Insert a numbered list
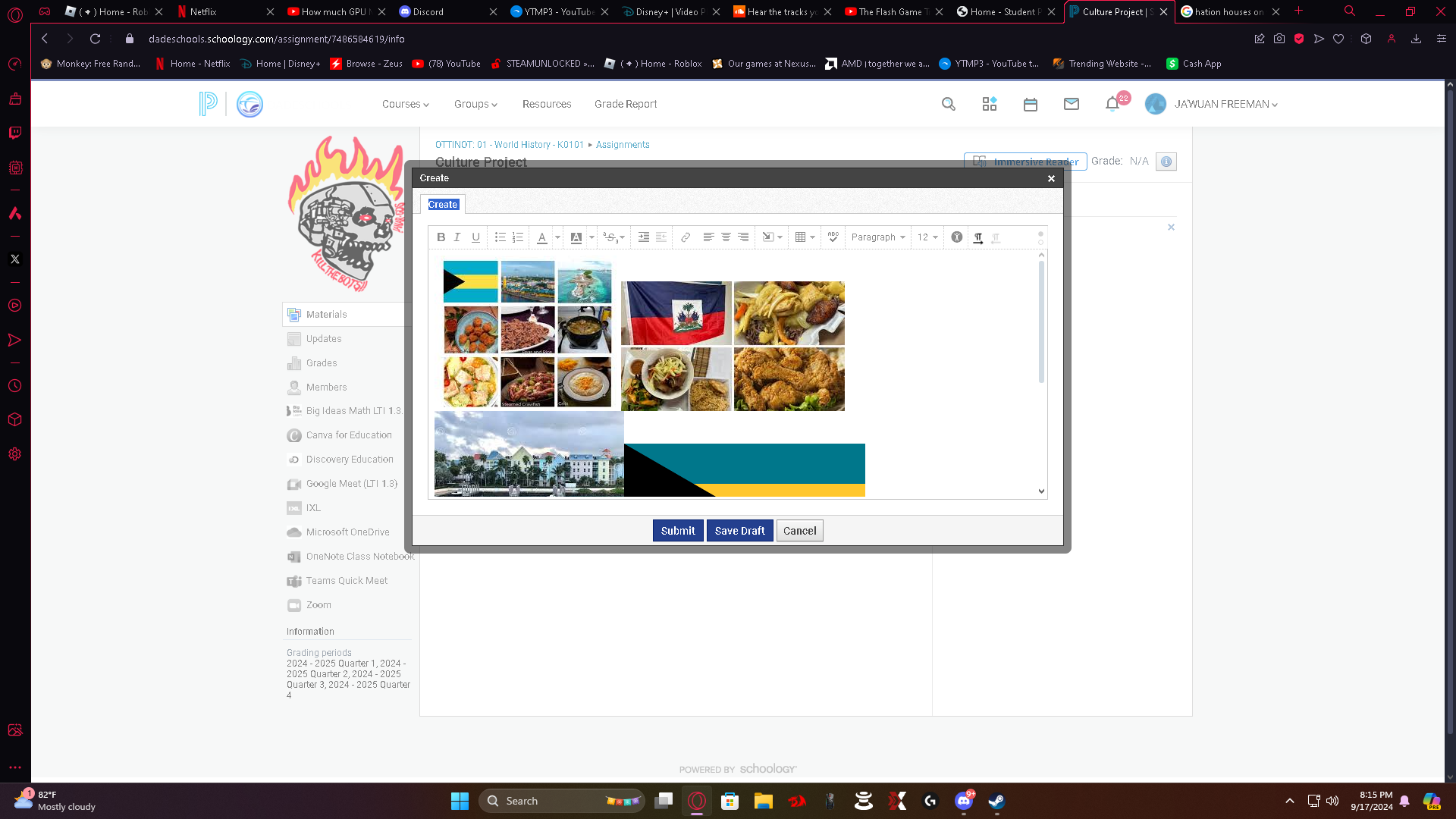The width and height of the screenshot is (1456, 819). coord(517,237)
